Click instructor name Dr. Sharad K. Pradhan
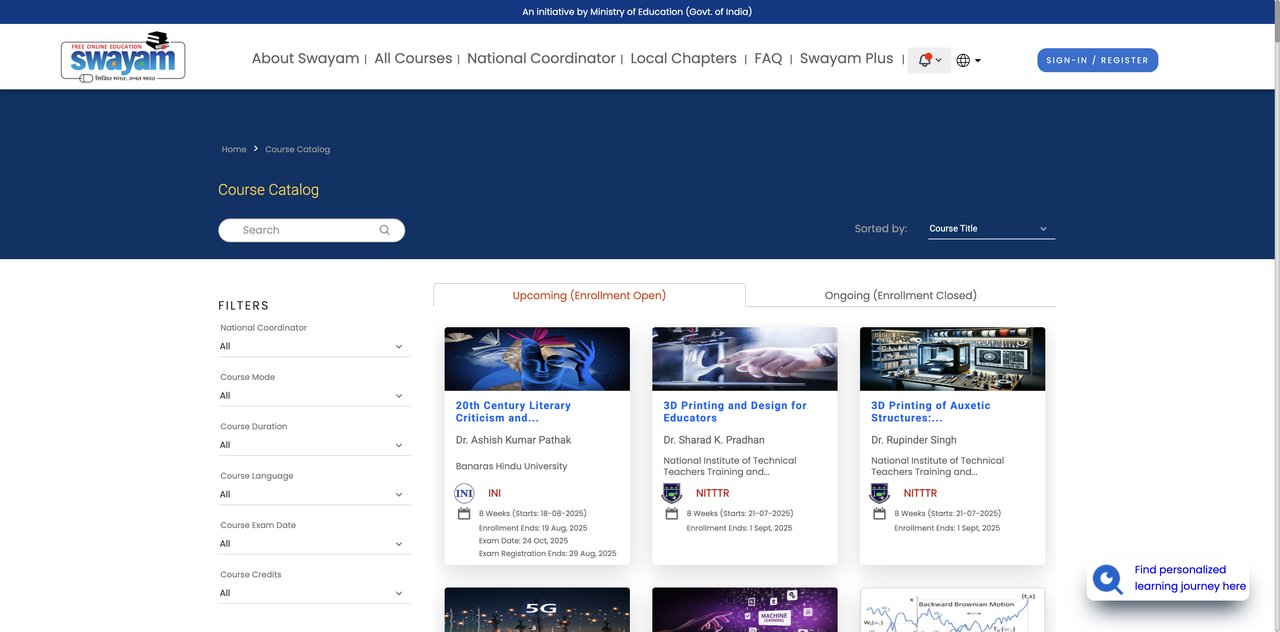1280x632 pixels. (714, 440)
